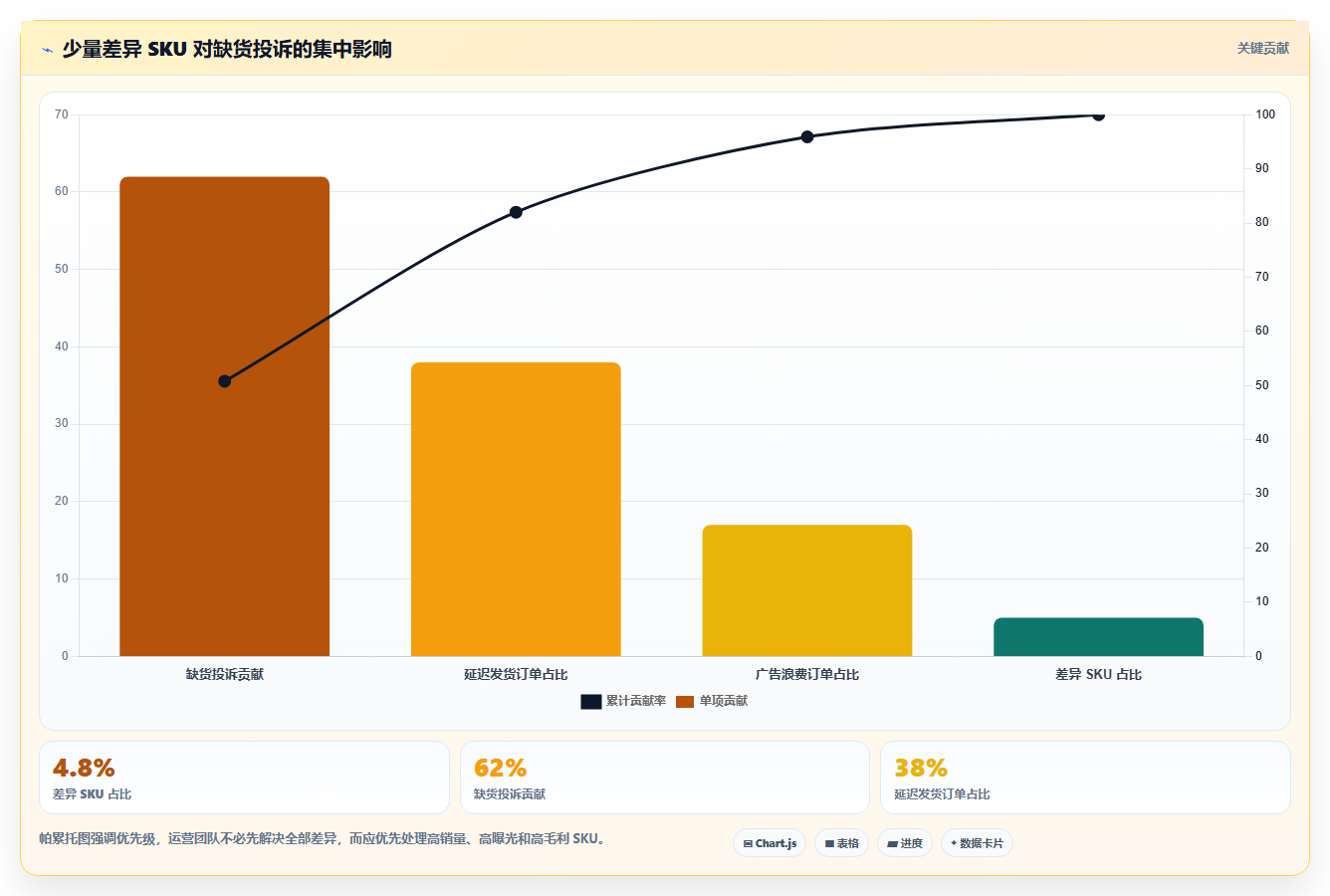Click the 延迟发货订单占比 orange bar
1330x896 pixels.
click(x=516, y=509)
